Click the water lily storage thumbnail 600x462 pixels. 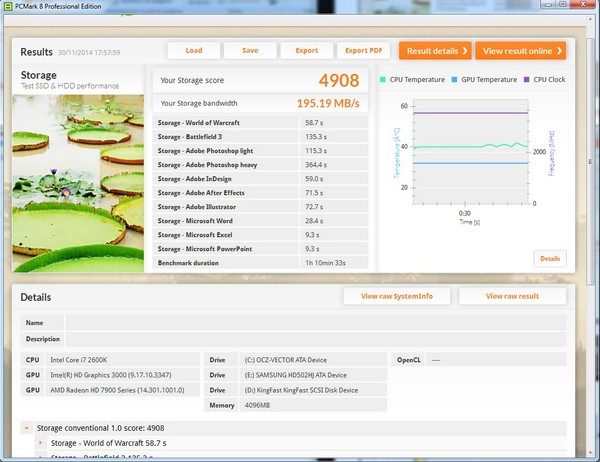click(78, 183)
